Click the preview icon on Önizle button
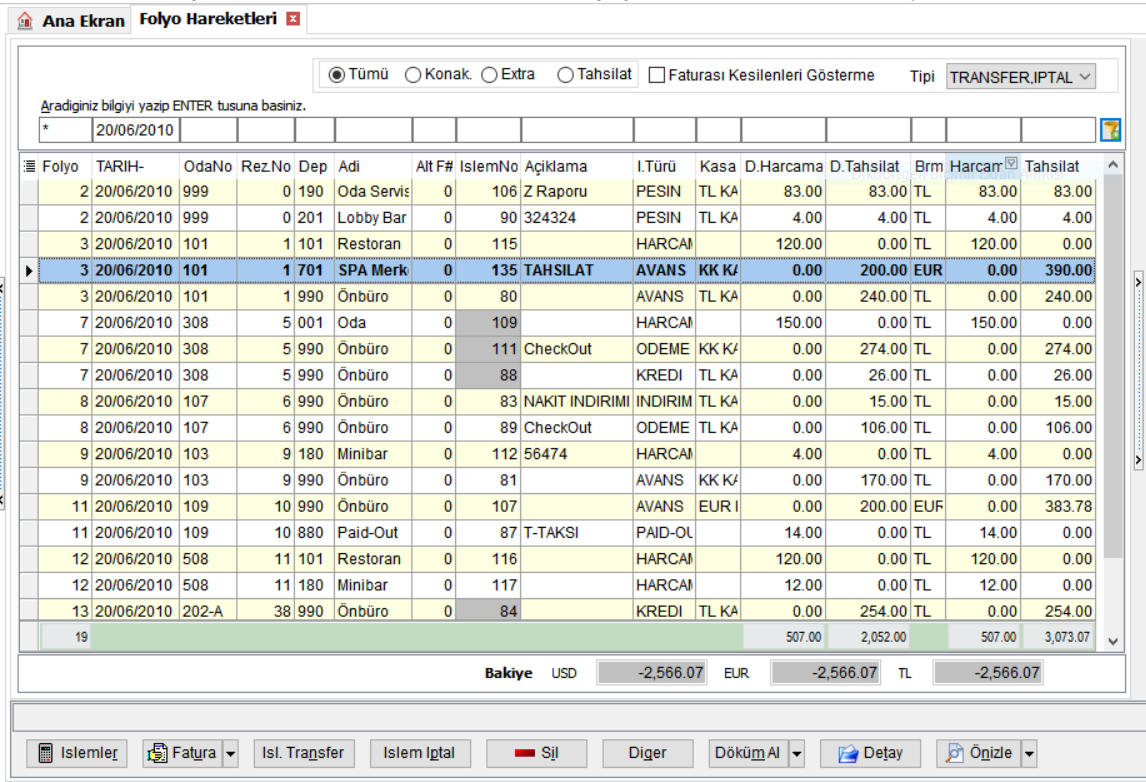 click(955, 753)
